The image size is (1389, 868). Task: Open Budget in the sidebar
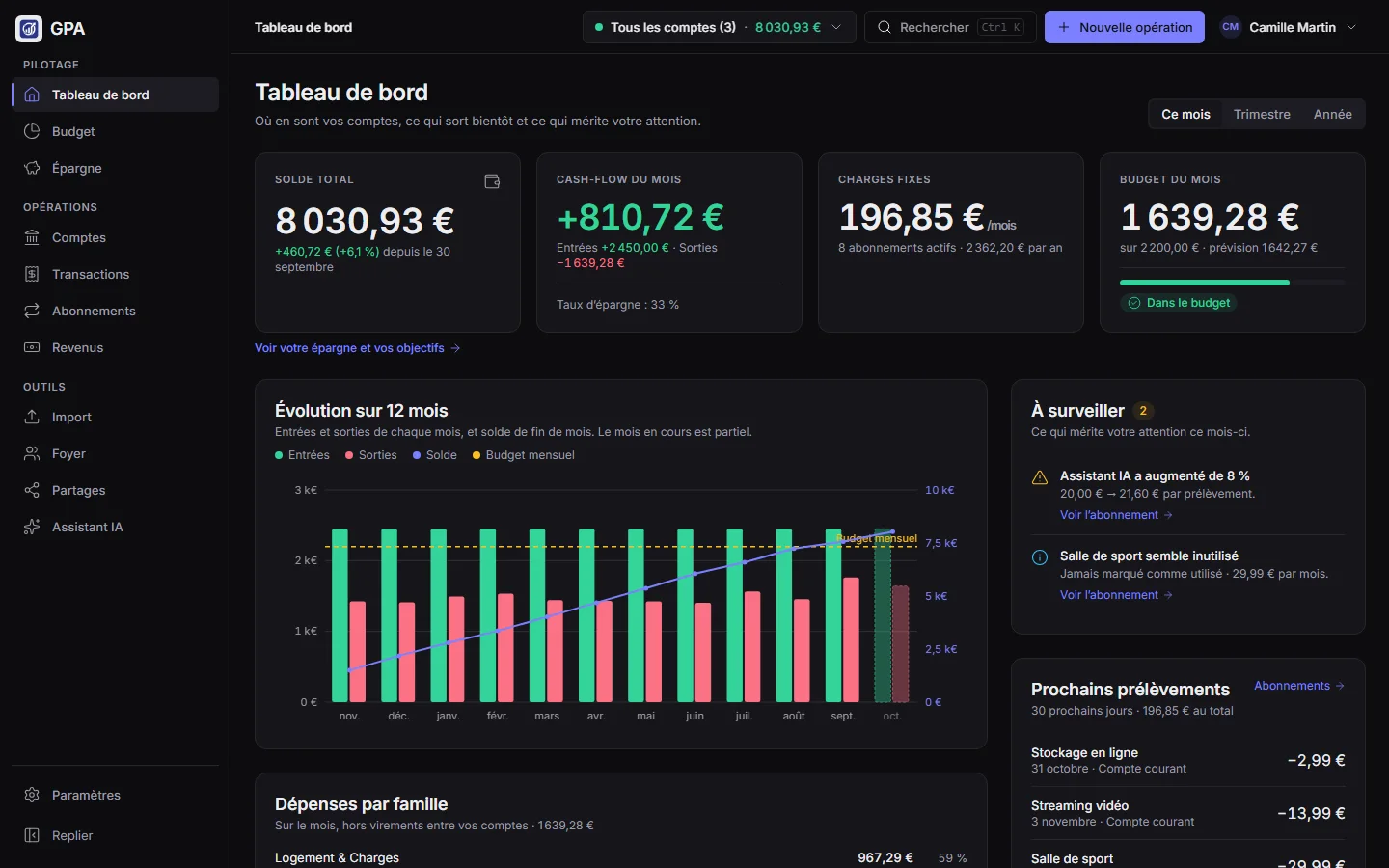point(115,131)
